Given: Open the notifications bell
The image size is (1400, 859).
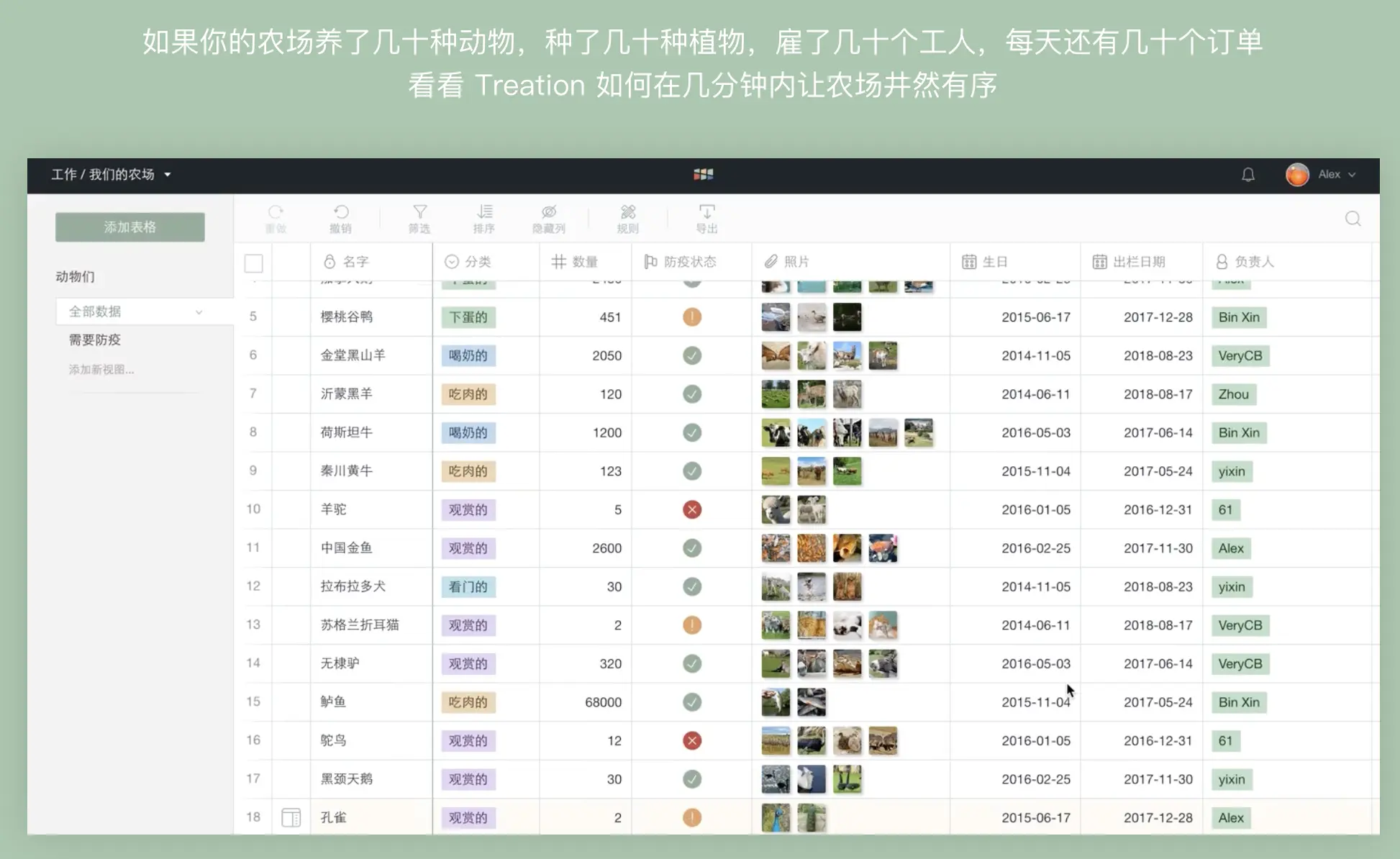Looking at the screenshot, I should [1248, 175].
